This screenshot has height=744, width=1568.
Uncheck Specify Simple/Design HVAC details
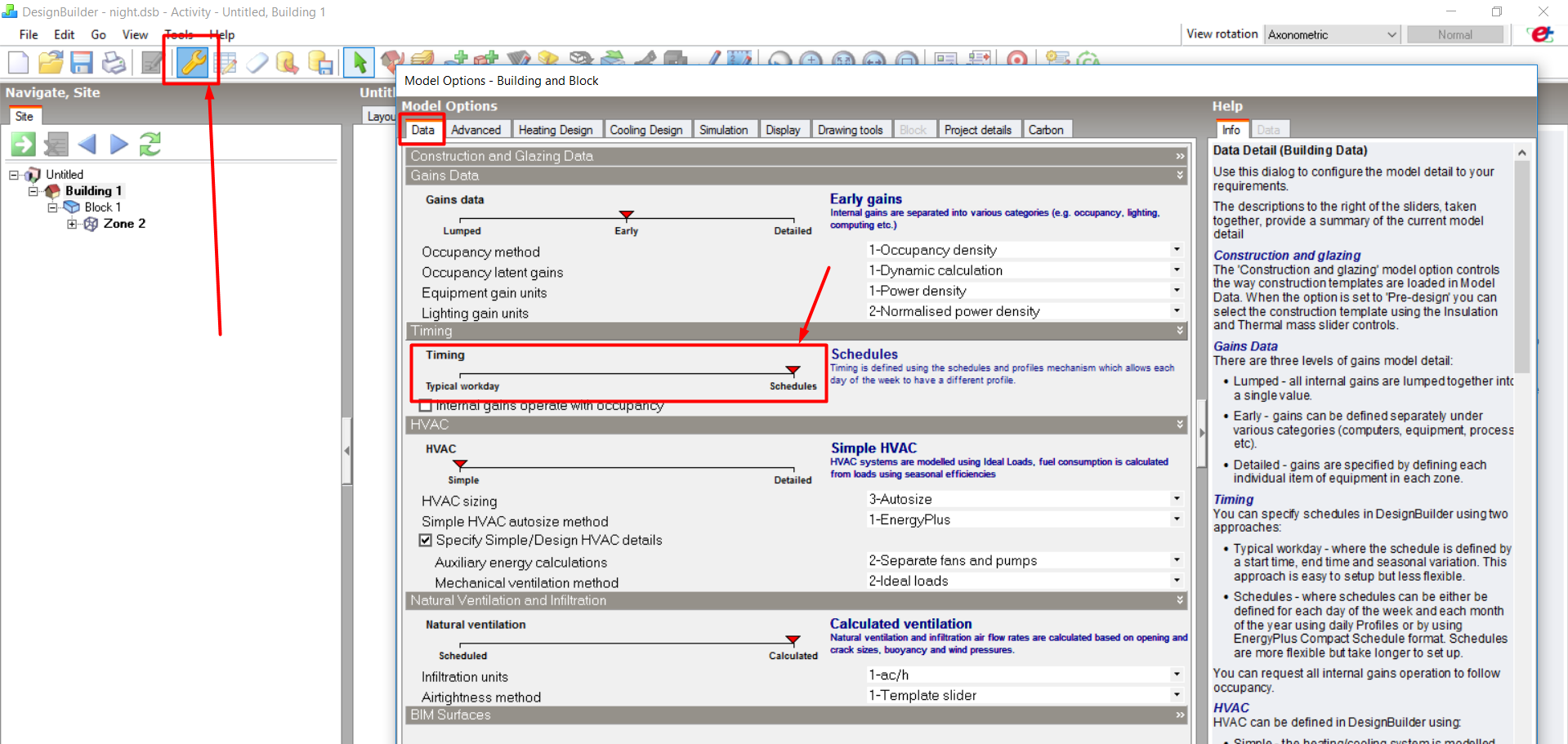tap(425, 540)
